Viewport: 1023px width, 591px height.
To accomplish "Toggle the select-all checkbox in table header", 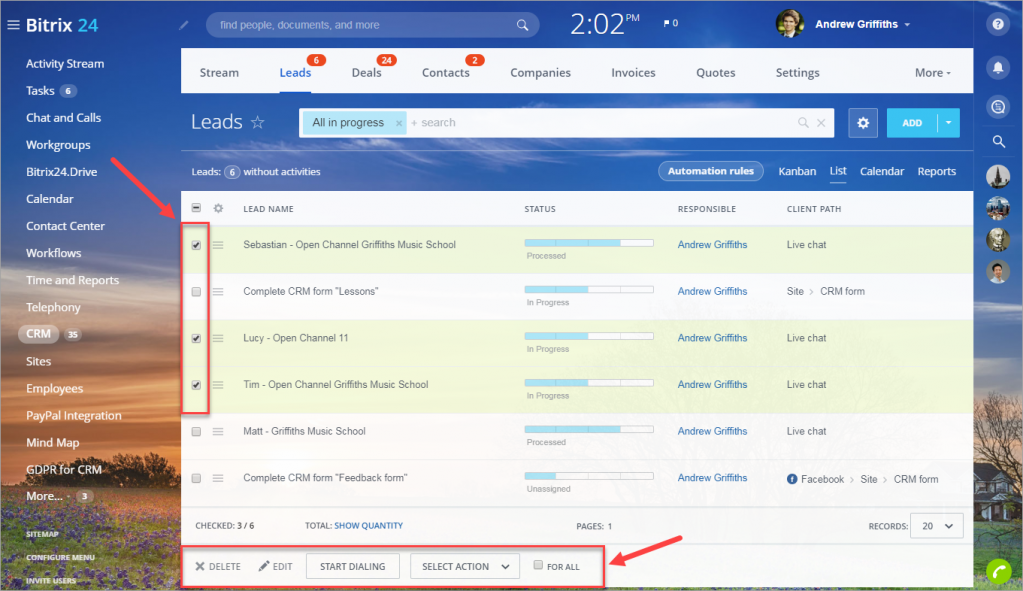I will [196, 208].
